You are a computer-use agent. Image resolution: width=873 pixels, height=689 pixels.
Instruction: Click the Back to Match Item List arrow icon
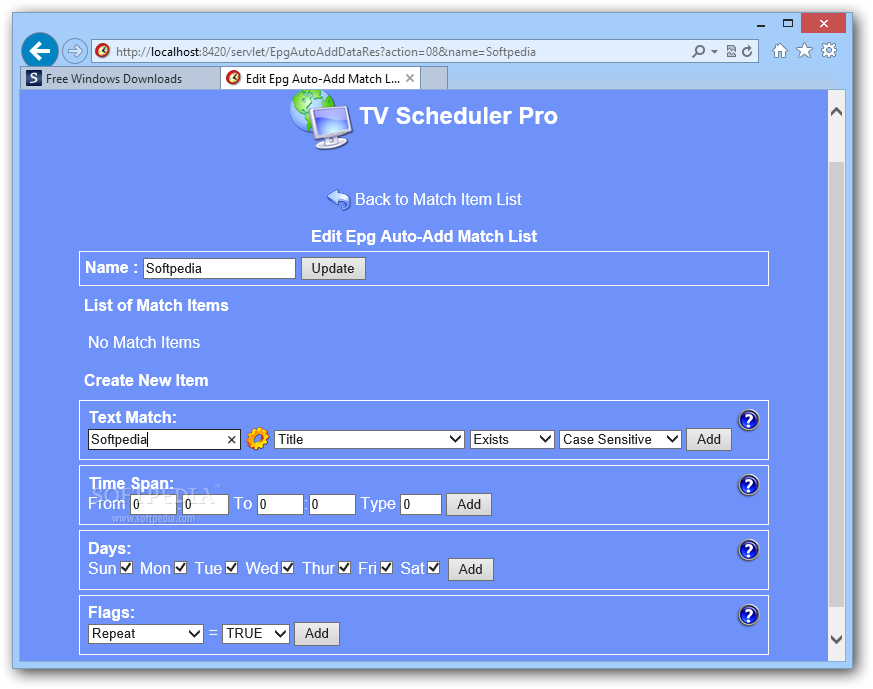tap(339, 199)
